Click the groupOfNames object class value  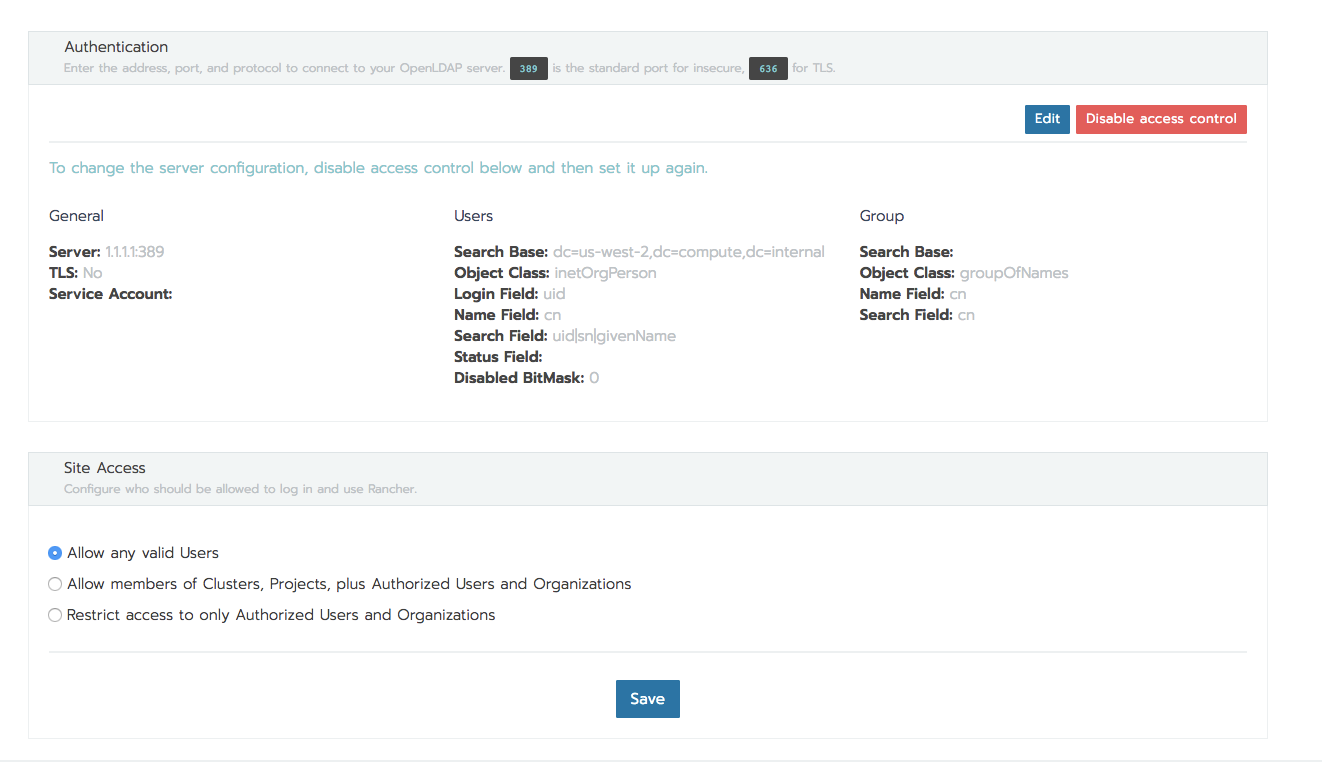pyautogui.click(x=1014, y=273)
